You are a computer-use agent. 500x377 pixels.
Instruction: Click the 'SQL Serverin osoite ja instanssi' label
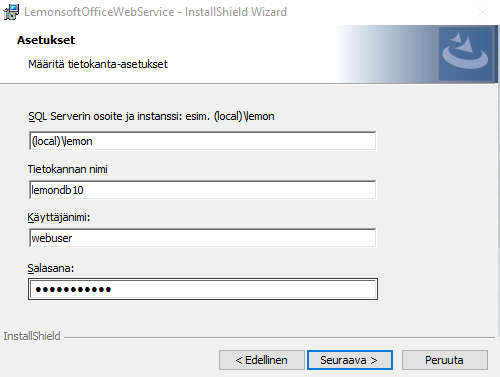[x=151, y=116]
